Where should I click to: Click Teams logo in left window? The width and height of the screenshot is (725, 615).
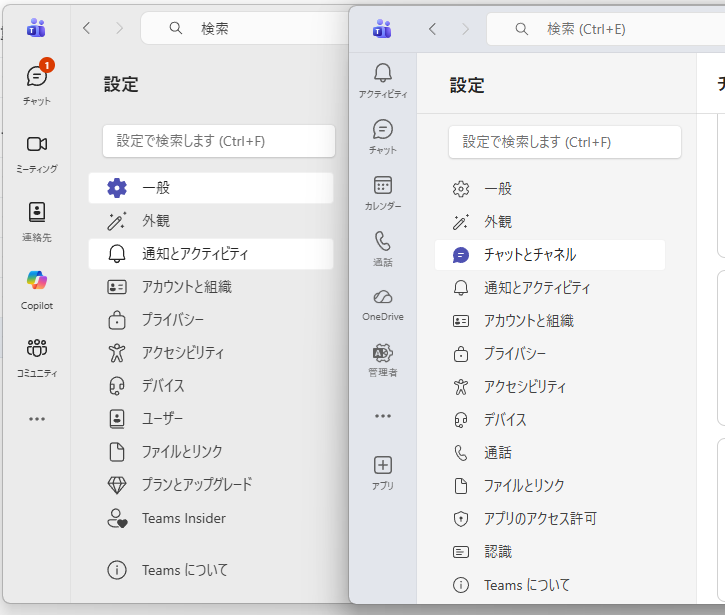point(36,28)
